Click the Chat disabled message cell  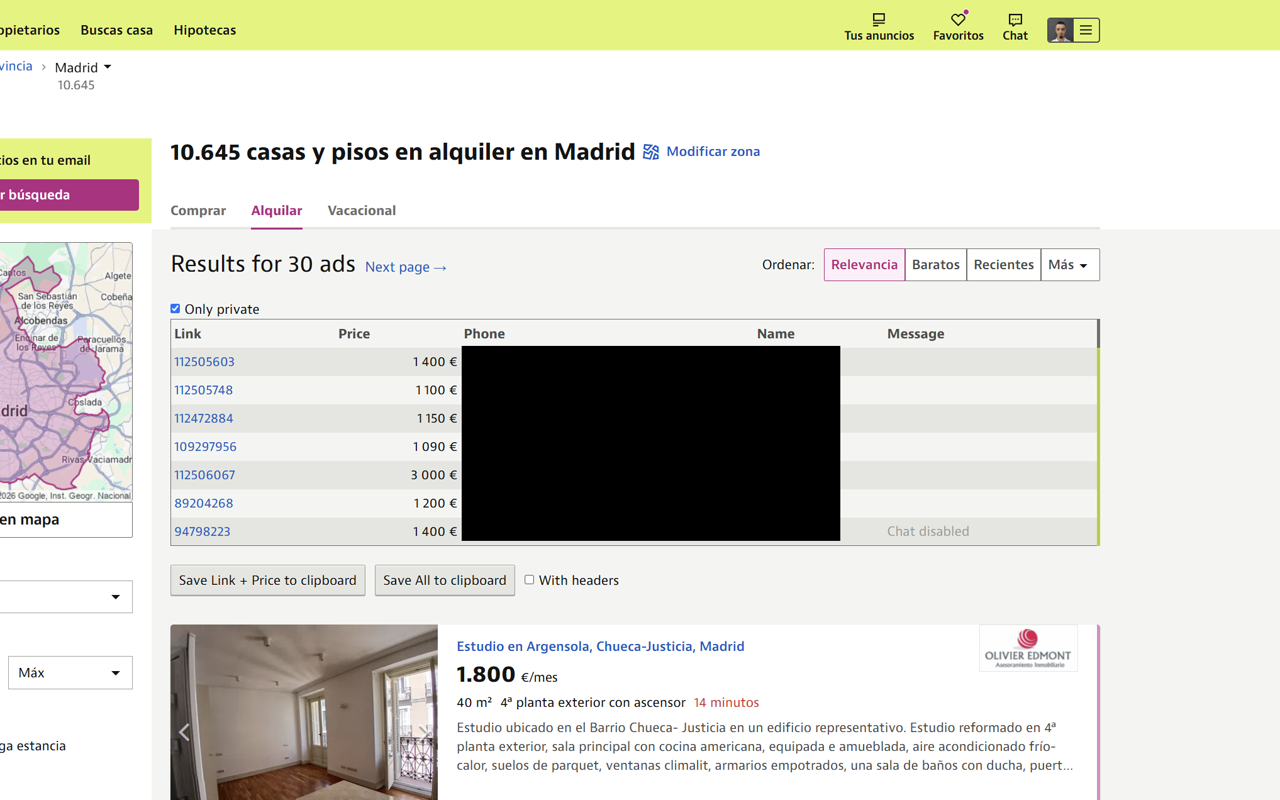click(x=928, y=532)
